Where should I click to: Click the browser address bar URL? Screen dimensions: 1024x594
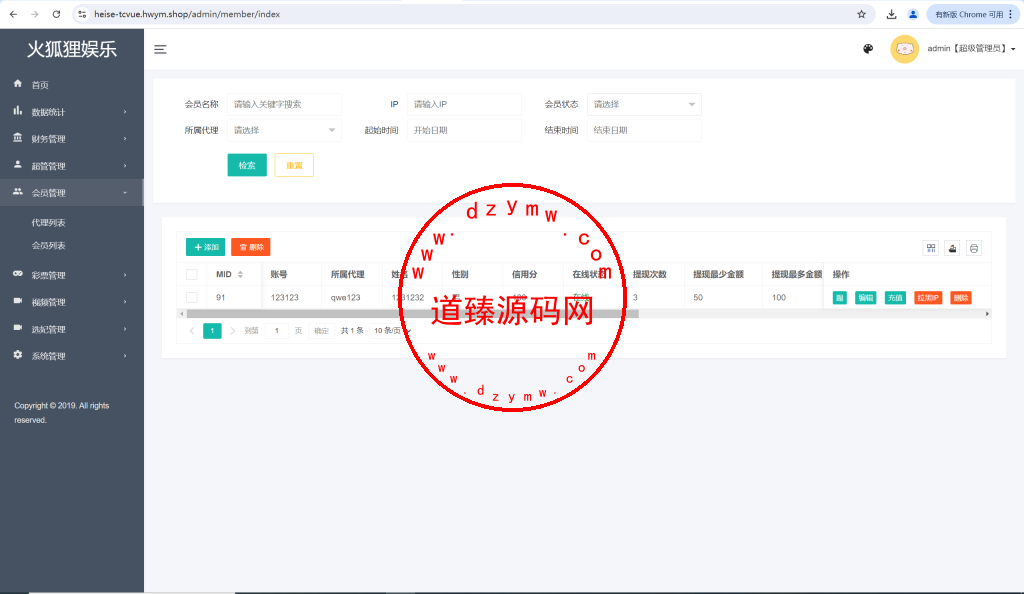[x=187, y=14]
